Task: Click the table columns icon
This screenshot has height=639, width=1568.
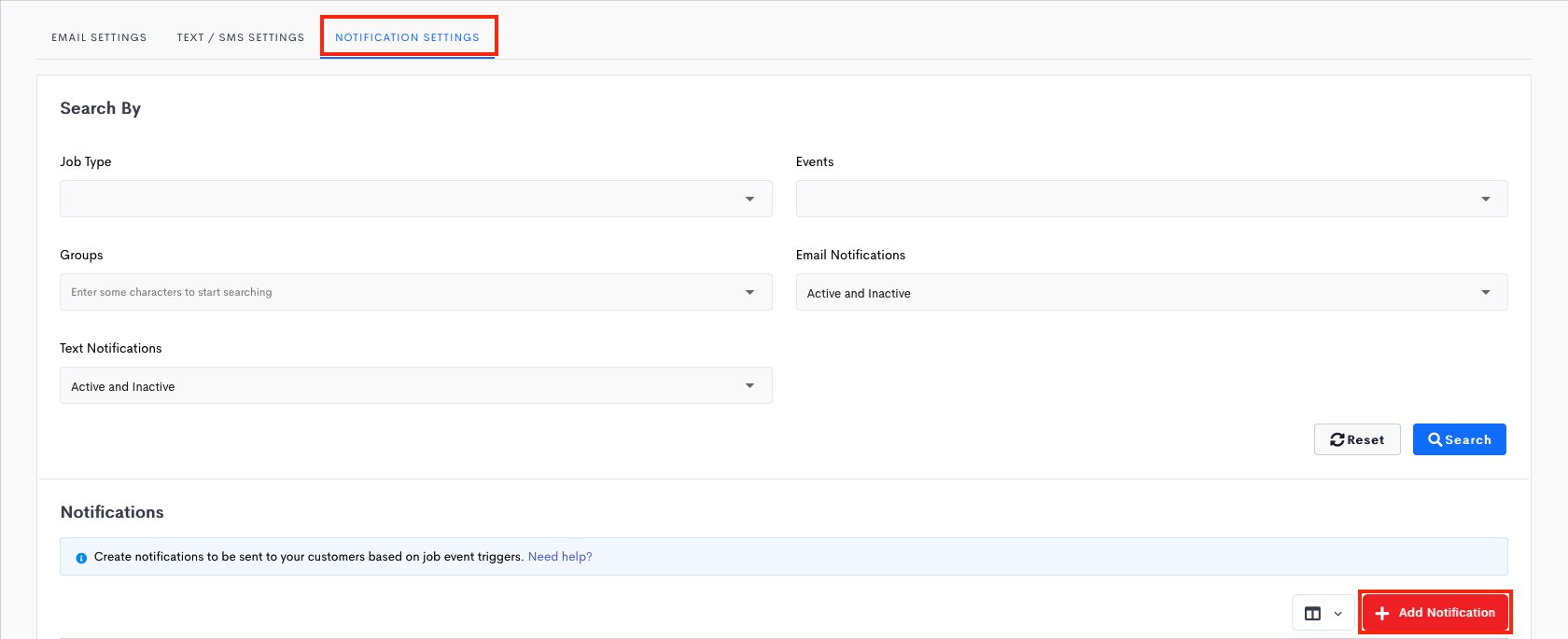Action: 1312,613
